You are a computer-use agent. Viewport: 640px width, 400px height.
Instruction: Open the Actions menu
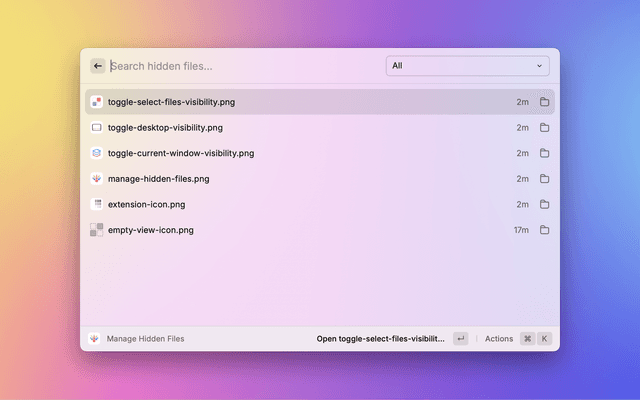coord(499,339)
